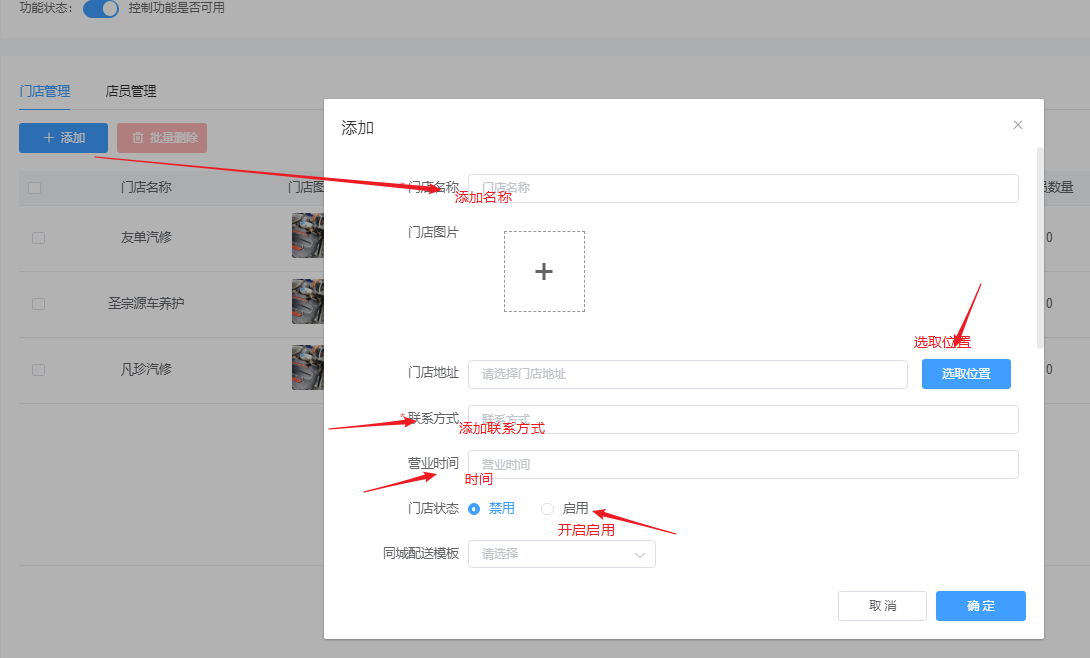1090x658 pixels.
Task: Expand the 请选择 combo box
Action: [561, 553]
